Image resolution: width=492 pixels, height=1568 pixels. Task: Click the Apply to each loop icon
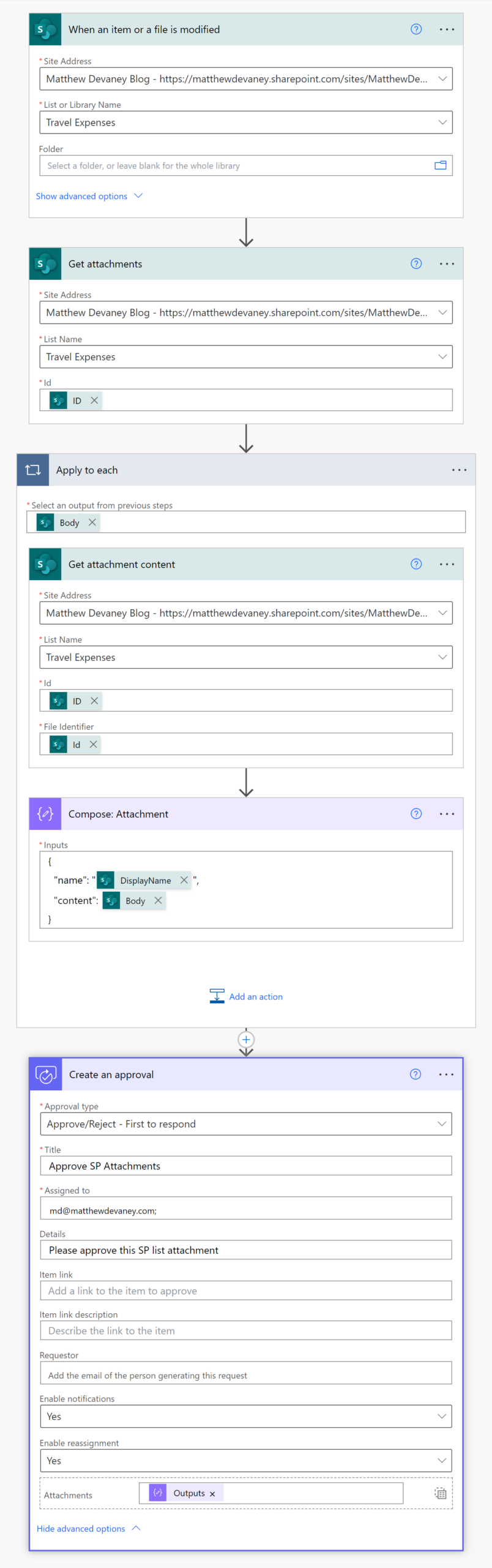coord(32,470)
